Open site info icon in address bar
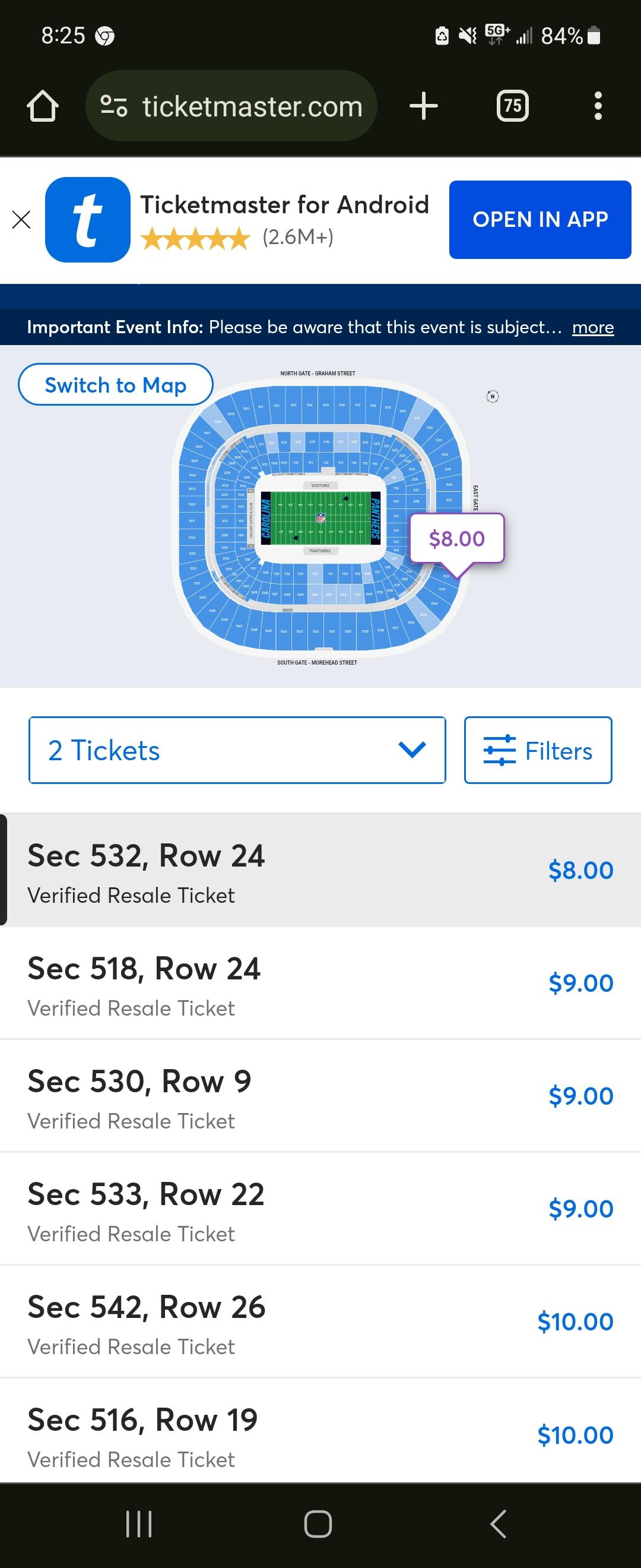 114,106
